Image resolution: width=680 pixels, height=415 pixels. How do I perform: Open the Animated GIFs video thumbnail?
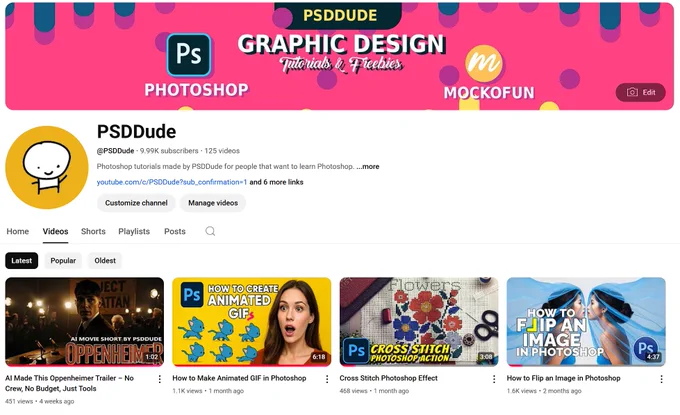[252, 322]
